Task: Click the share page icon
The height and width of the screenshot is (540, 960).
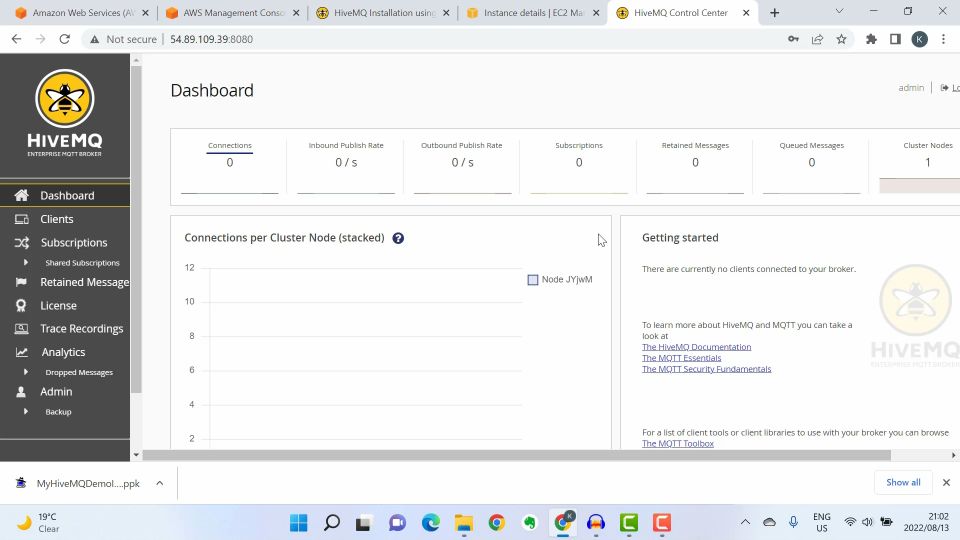Action: tap(817, 39)
